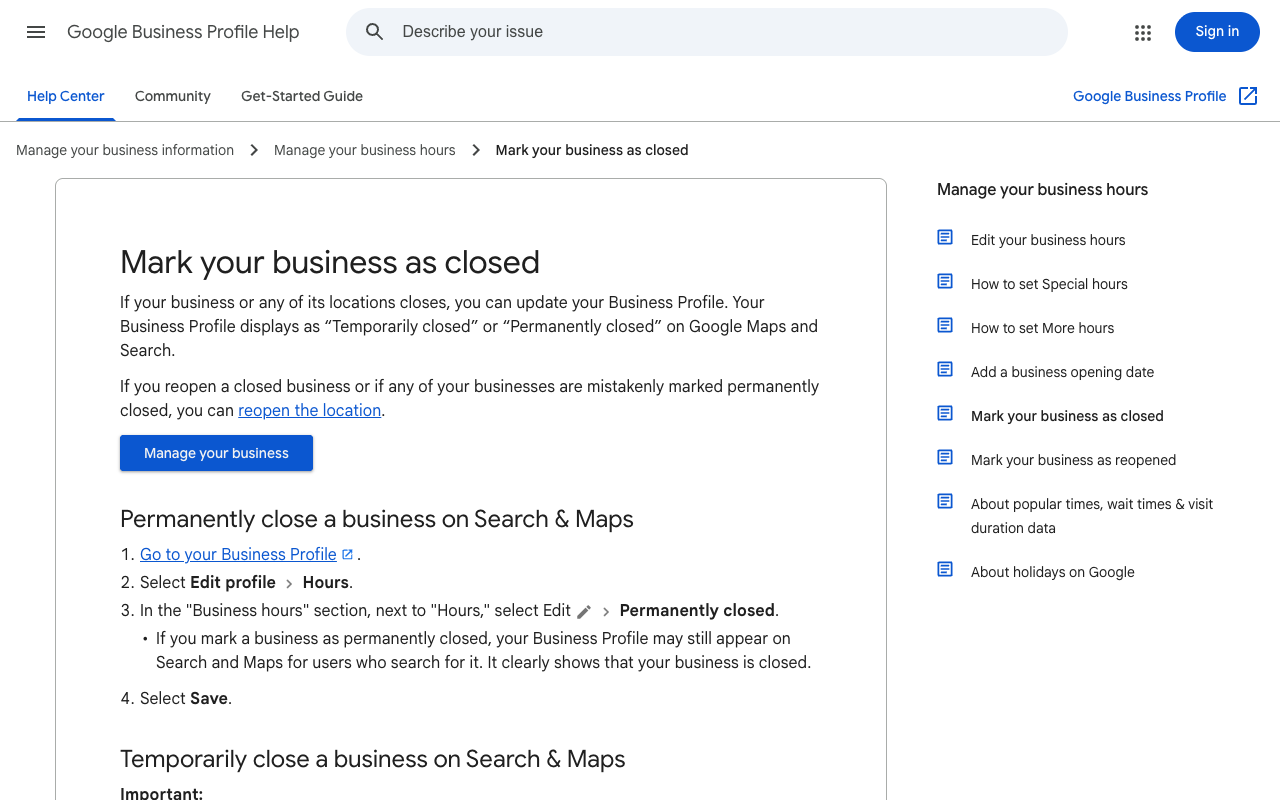Viewport: 1280px width, 800px height.
Task: Open 'How to set Special hours' article
Action: pyautogui.click(x=1049, y=284)
